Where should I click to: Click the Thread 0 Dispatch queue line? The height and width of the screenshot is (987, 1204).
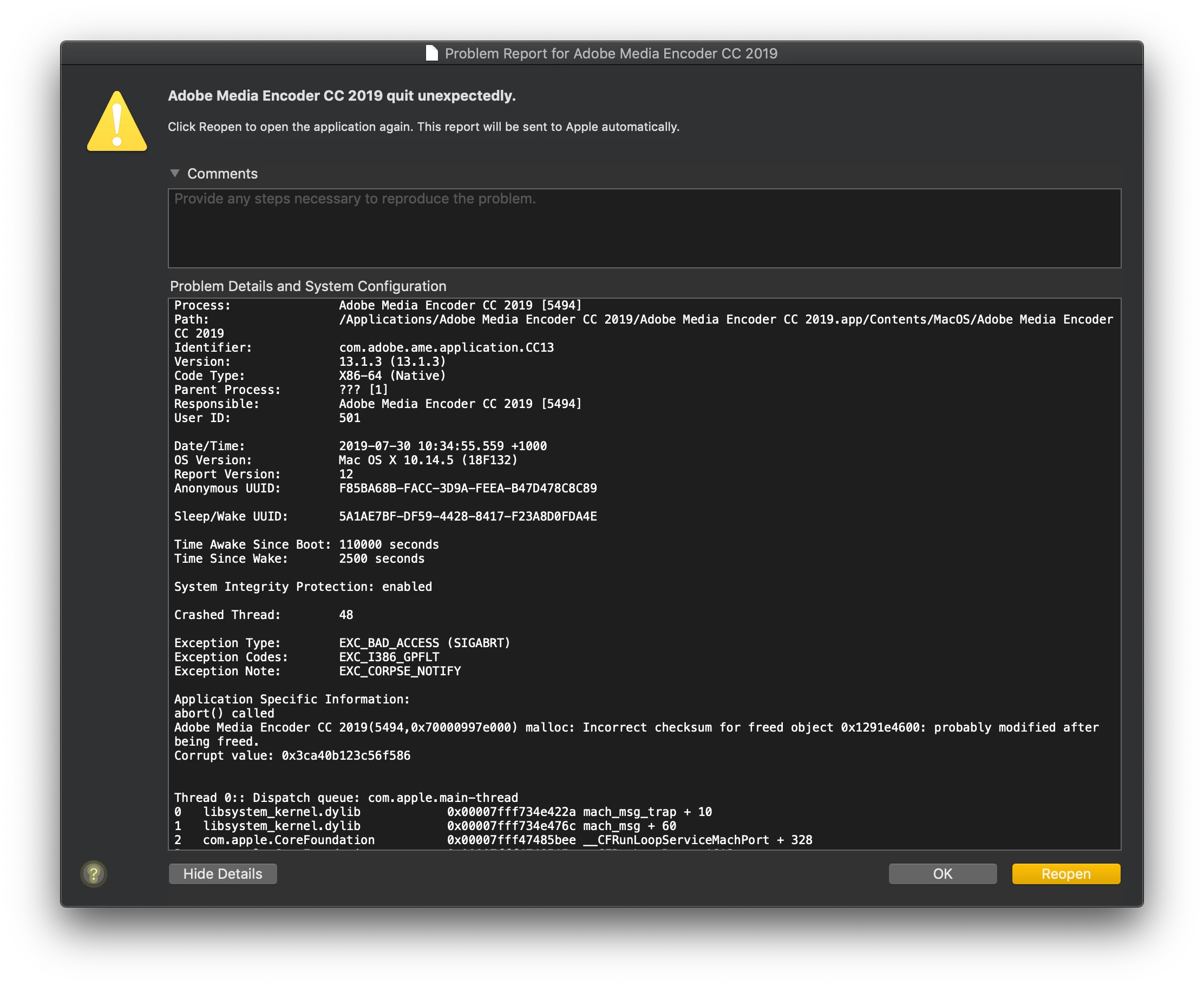(x=346, y=798)
